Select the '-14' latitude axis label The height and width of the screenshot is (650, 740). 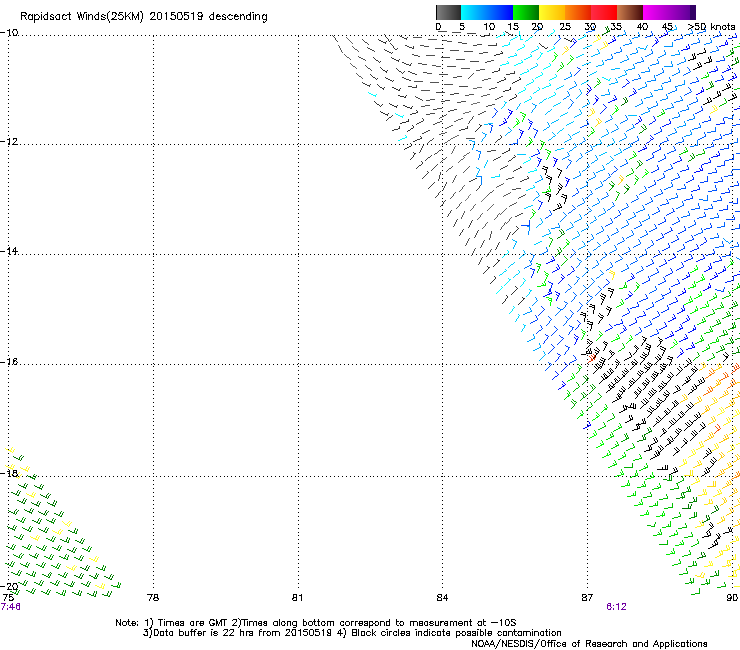click(x=9, y=251)
